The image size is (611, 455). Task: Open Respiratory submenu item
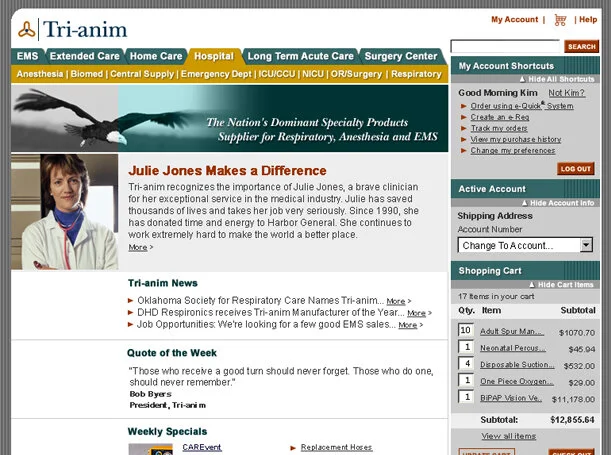click(416, 74)
